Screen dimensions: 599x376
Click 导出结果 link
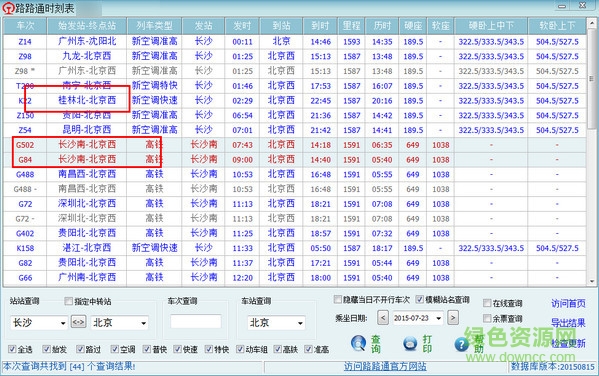568,323
